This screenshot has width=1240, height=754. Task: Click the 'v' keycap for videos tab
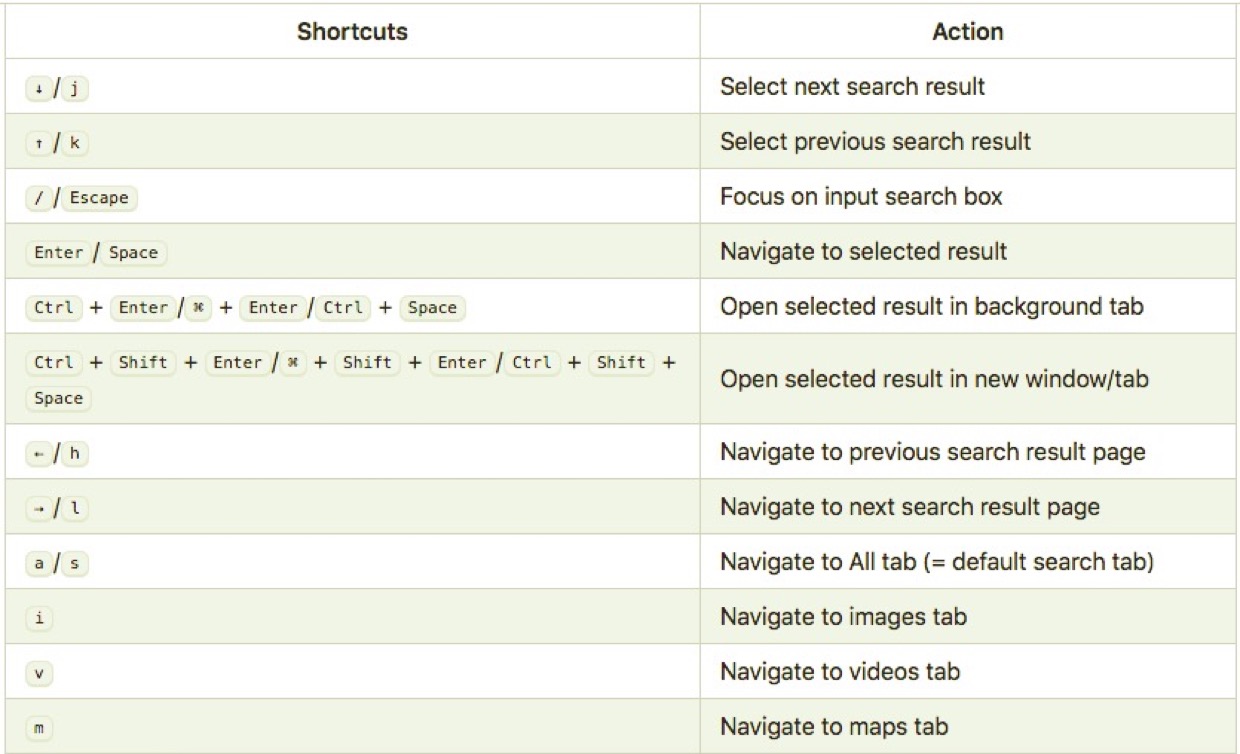click(x=38, y=672)
